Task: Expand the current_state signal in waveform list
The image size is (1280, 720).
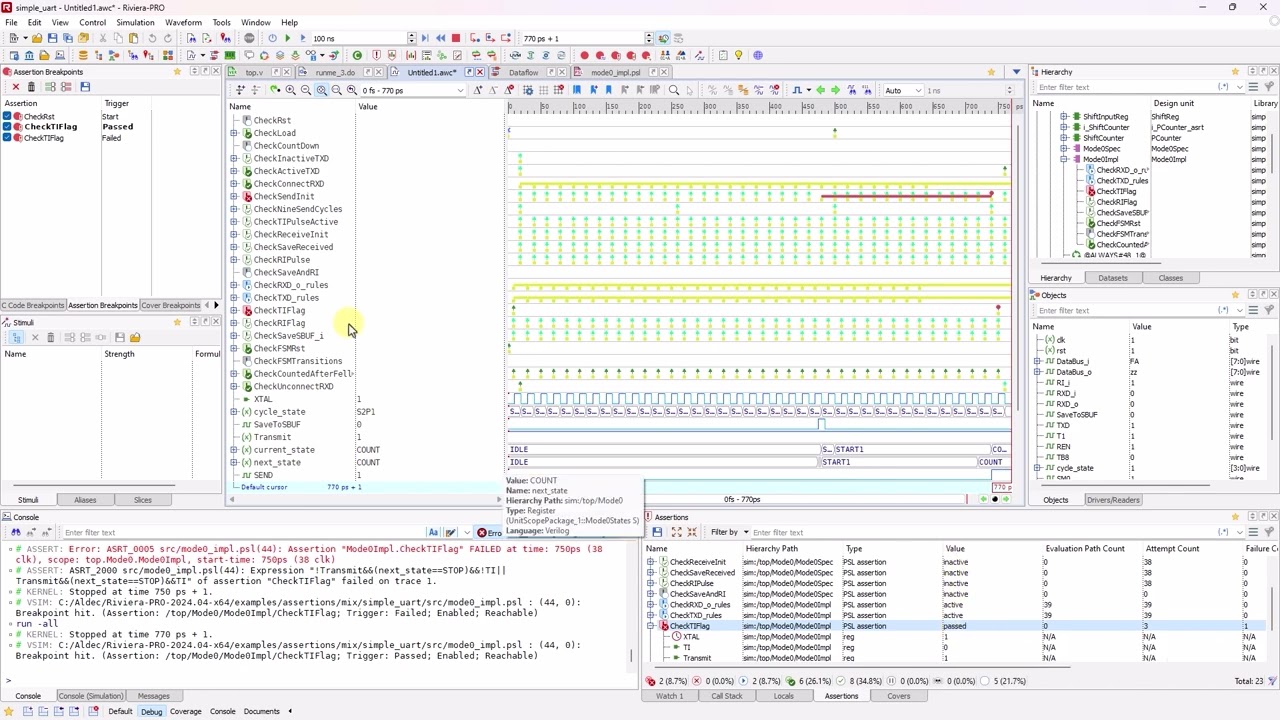Action: coord(234,450)
